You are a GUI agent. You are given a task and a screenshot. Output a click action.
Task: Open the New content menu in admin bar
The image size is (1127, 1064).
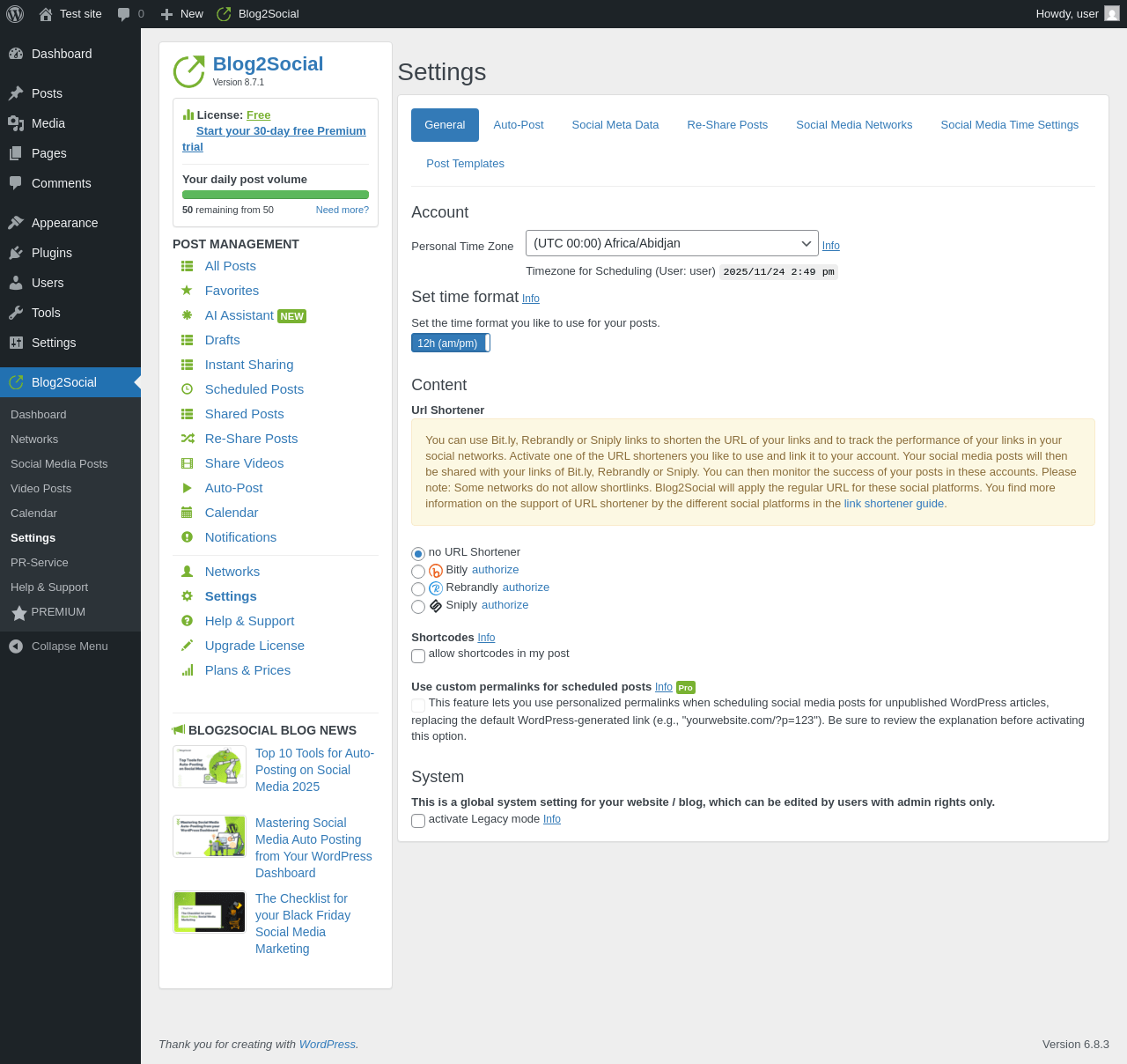pos(182,14)
